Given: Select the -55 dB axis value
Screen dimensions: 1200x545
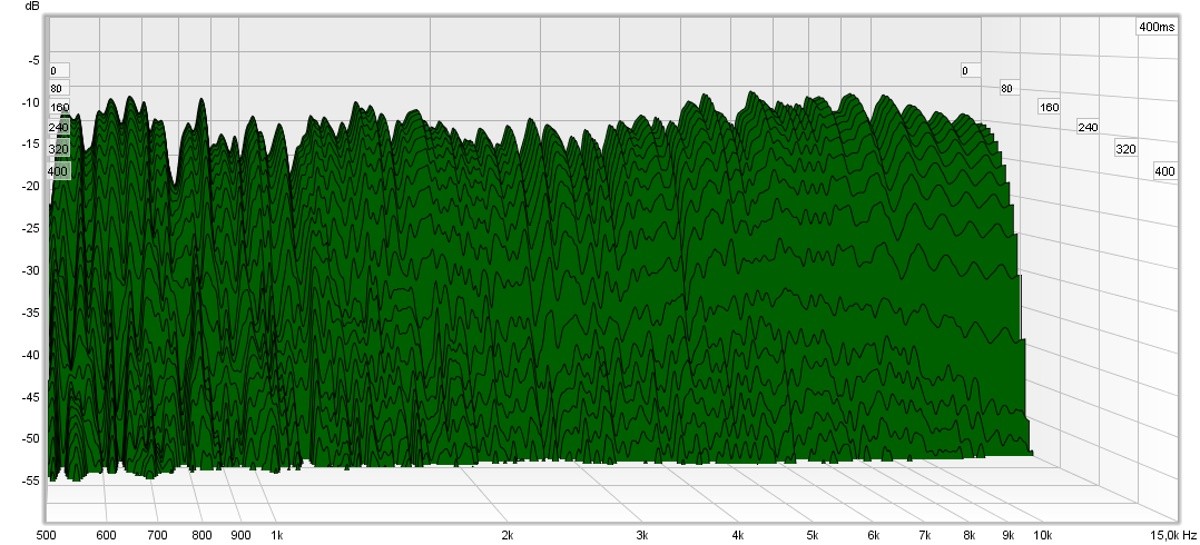Looking at the screenshot, I should pyautogui.click(x=33, y=480).
